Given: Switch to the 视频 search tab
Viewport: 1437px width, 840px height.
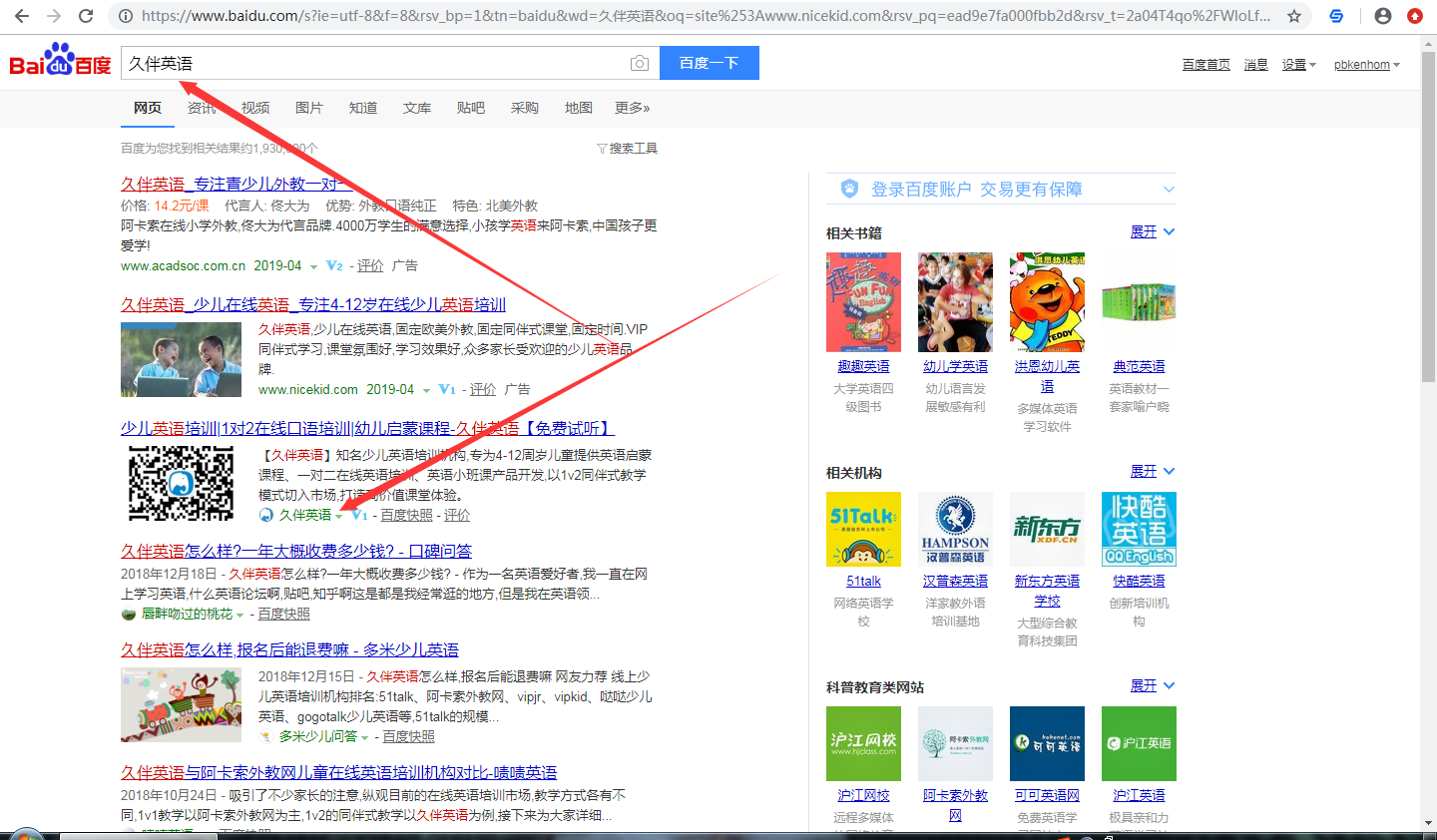Looking at the screenshot, I should 255,108.
